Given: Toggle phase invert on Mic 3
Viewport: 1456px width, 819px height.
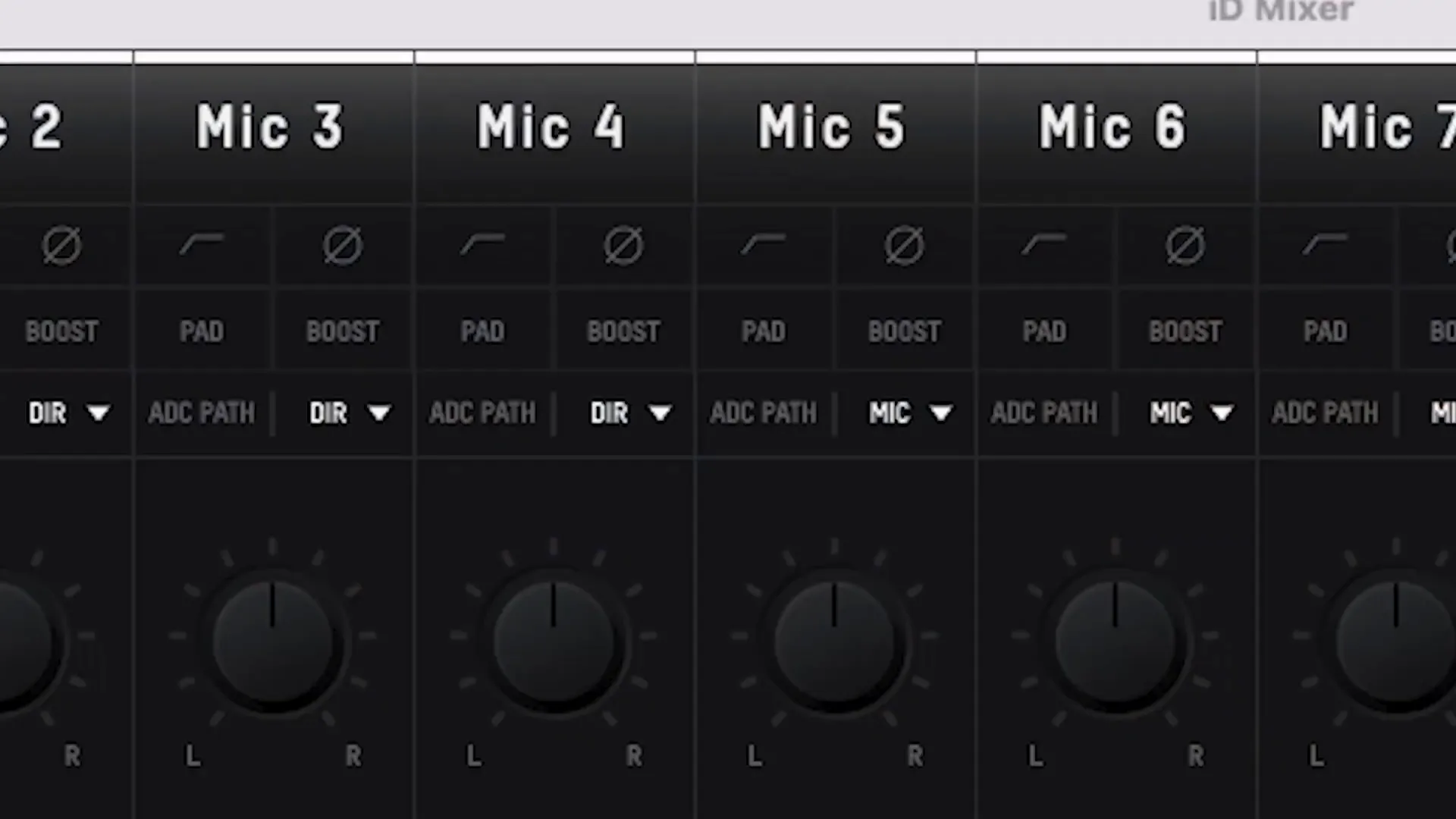Looking at the screenshot, I should 342,246.
